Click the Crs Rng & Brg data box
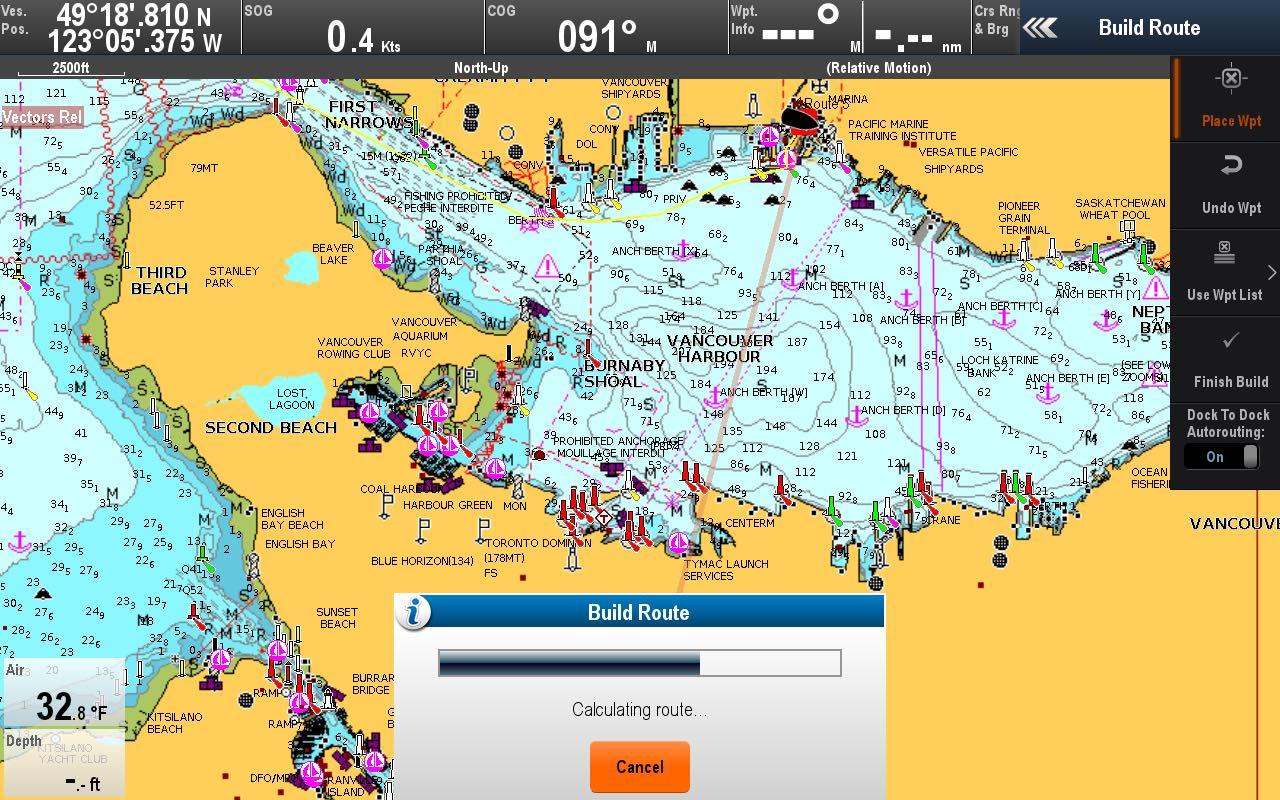This screenshot has width=1280, height=800. coord(995,27)
